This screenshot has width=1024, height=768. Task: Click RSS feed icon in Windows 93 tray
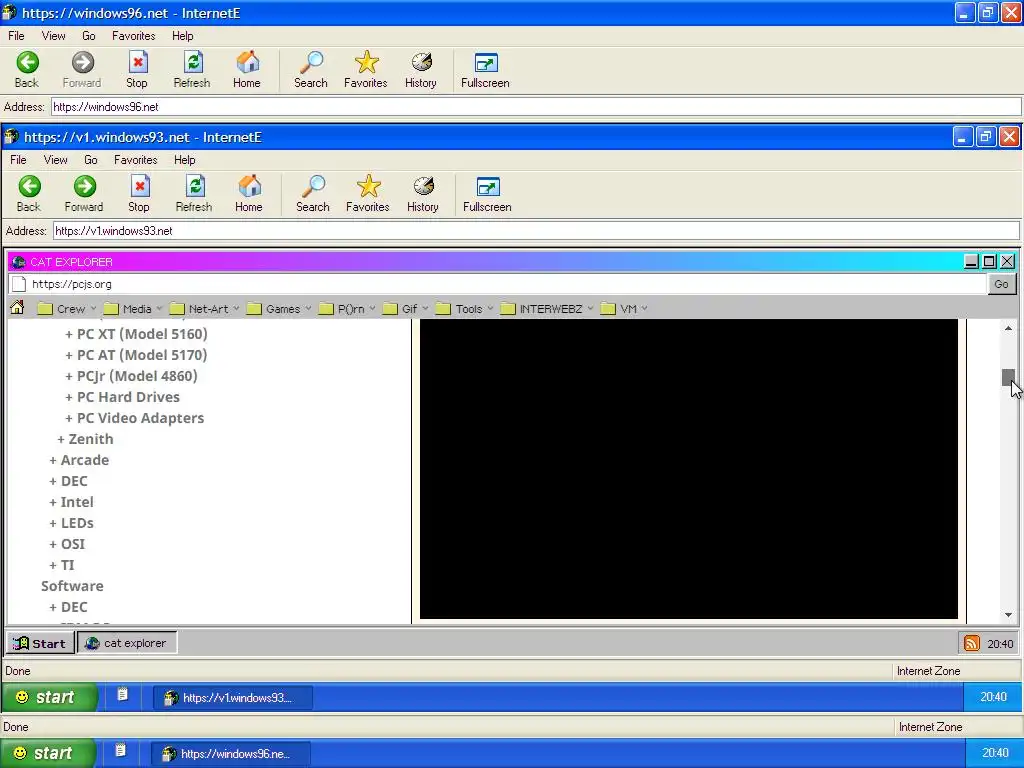972,643
